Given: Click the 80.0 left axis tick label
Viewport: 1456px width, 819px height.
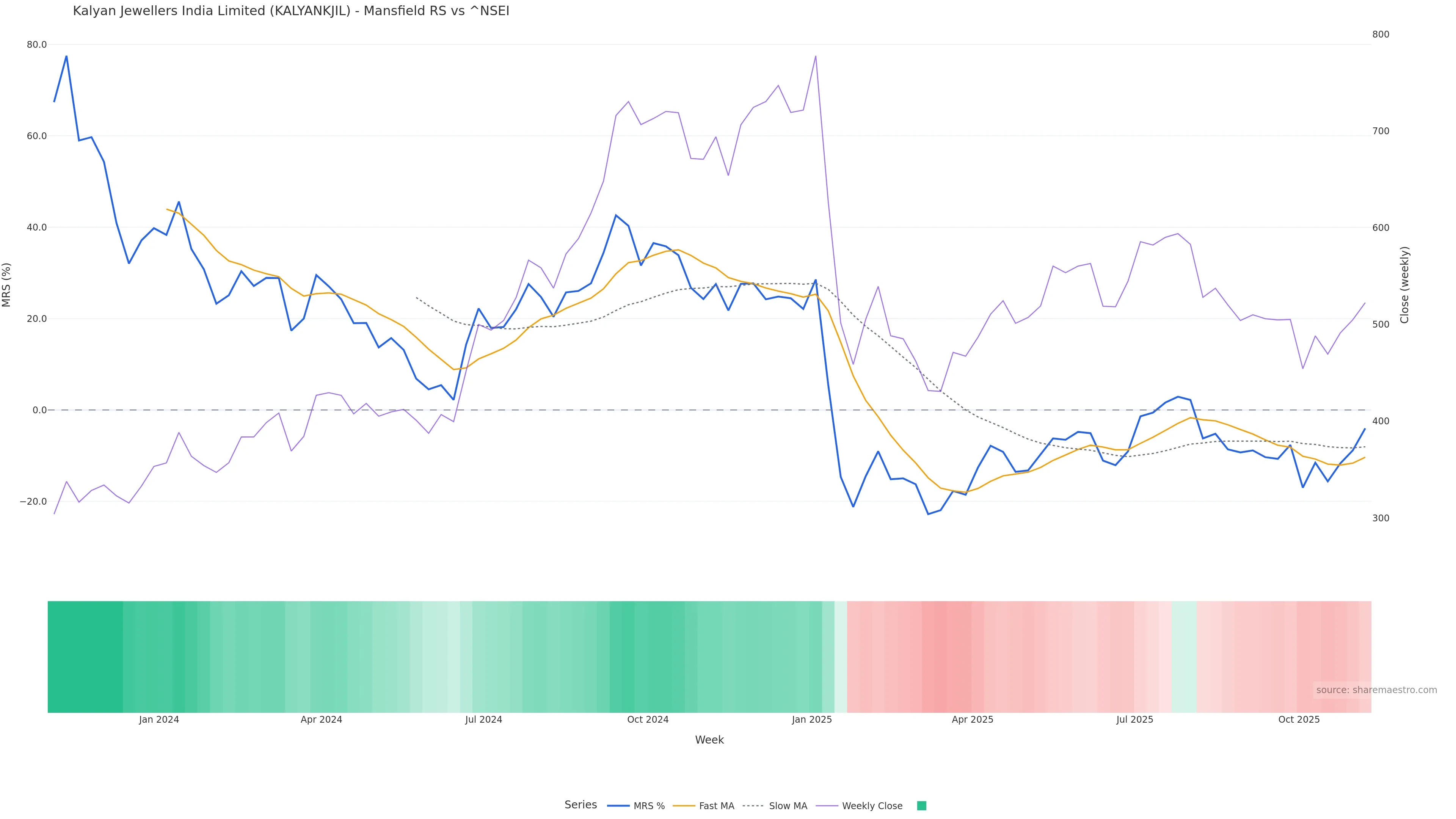Looking at the screenshot, I should 37,45.
